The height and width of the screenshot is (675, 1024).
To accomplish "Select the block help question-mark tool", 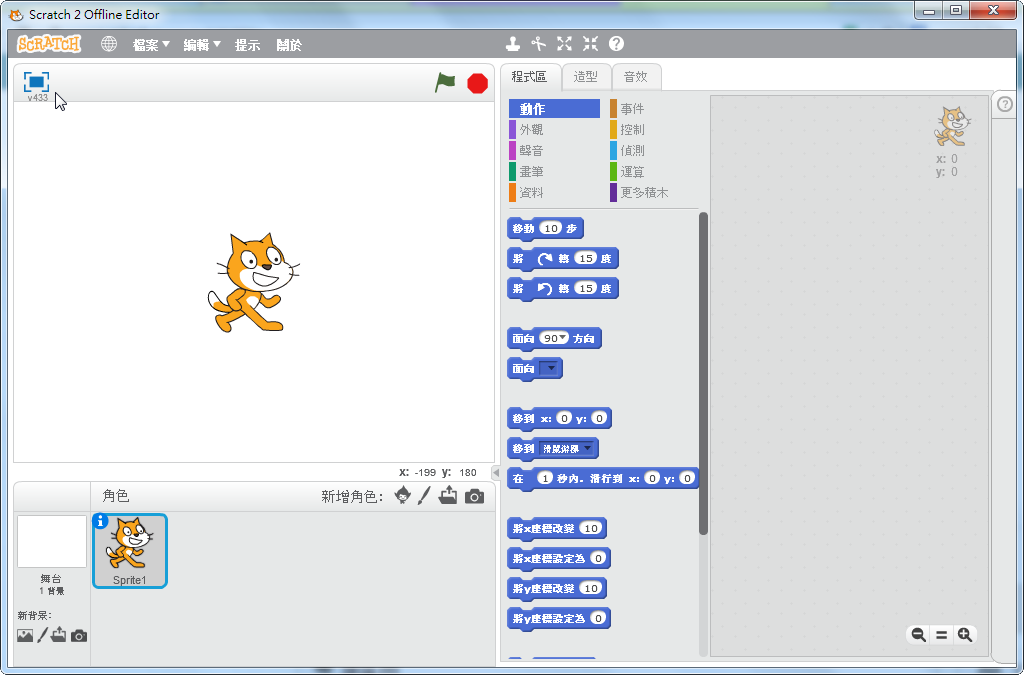I will pos(616,44).
